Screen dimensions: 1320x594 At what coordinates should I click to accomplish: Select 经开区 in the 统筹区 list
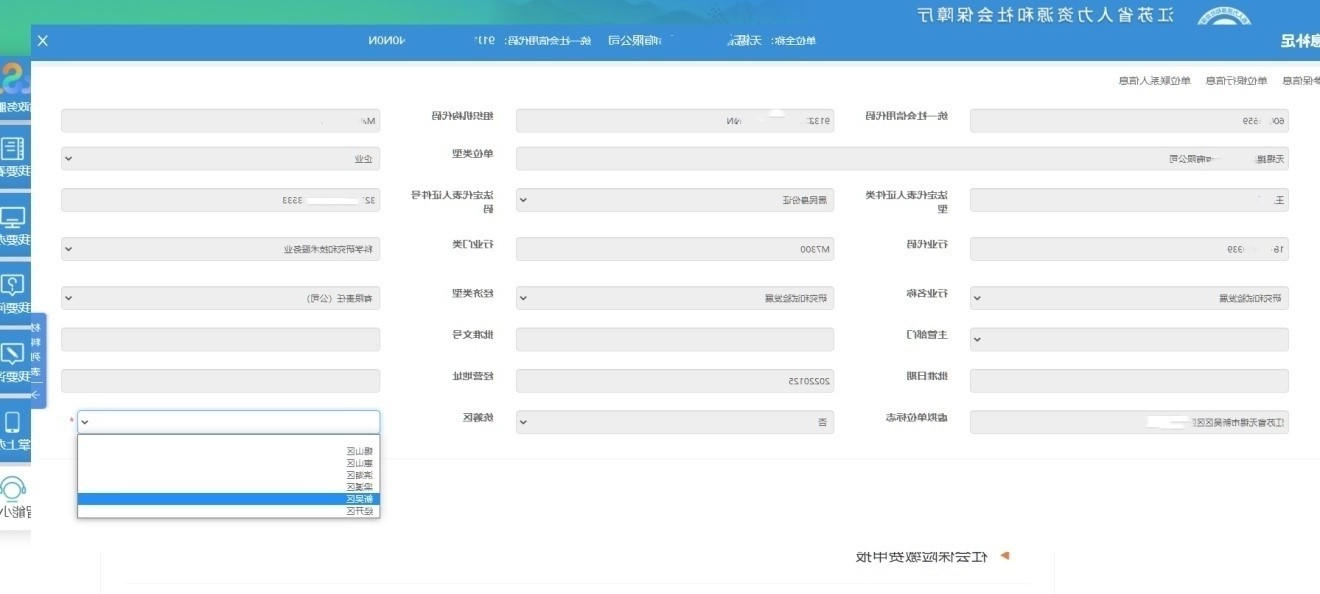coord(229,511)
